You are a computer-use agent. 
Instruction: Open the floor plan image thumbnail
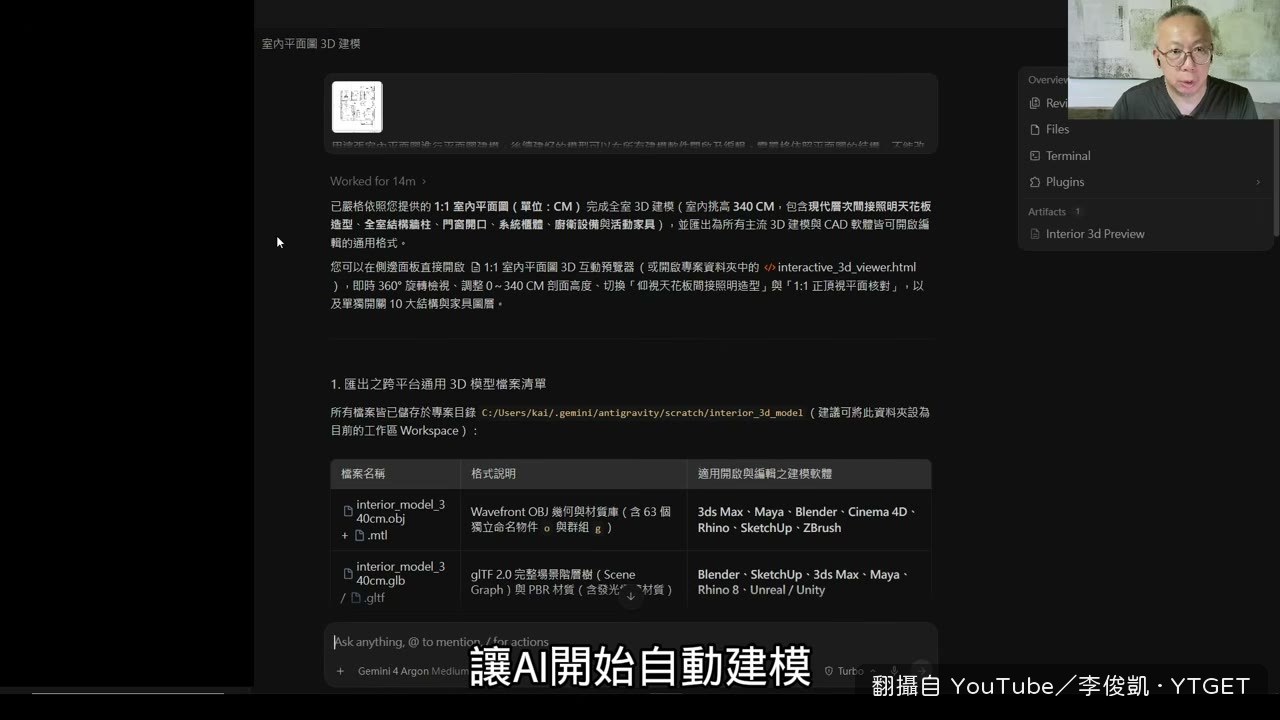point(357,107)
